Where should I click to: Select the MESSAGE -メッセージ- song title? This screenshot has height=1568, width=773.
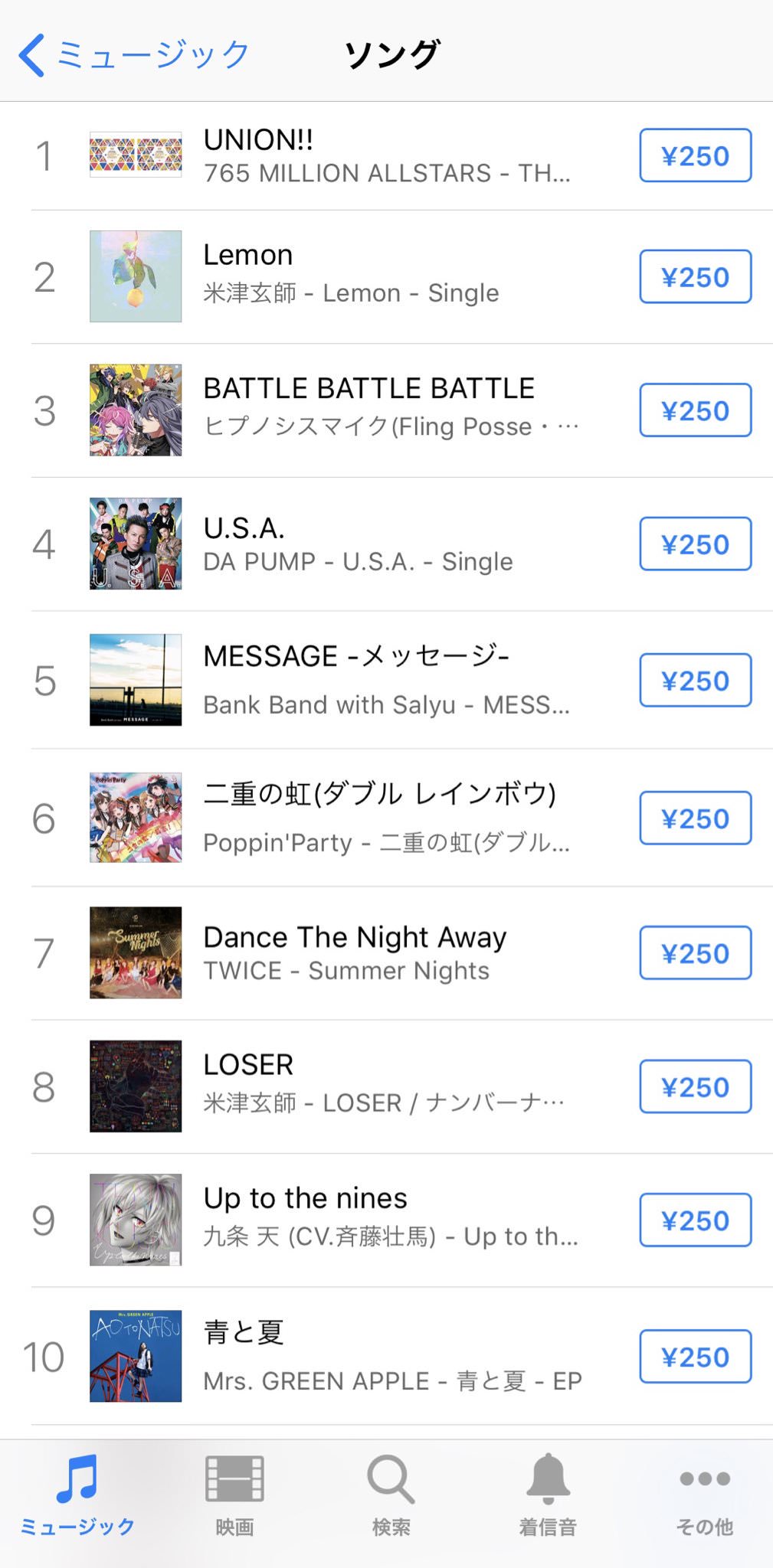point(356,656)
